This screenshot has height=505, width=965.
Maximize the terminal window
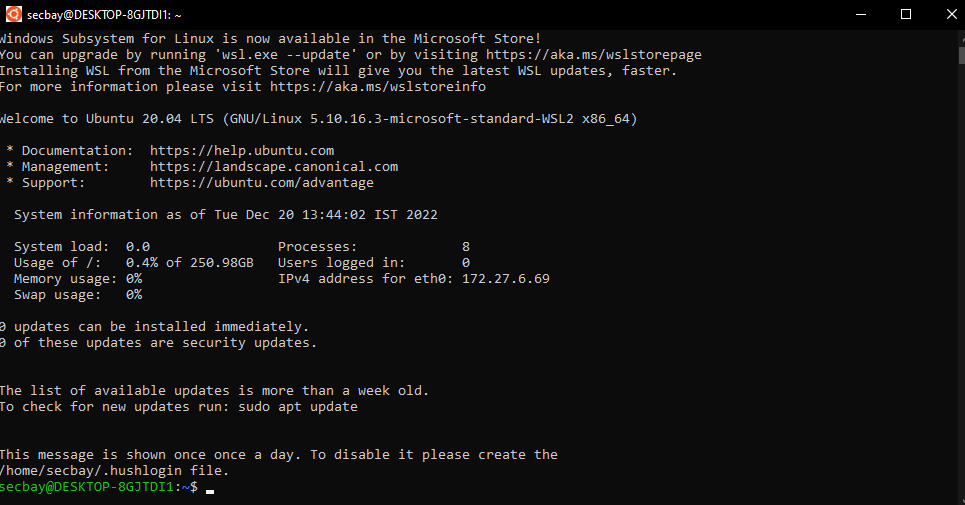pos(905,14)
